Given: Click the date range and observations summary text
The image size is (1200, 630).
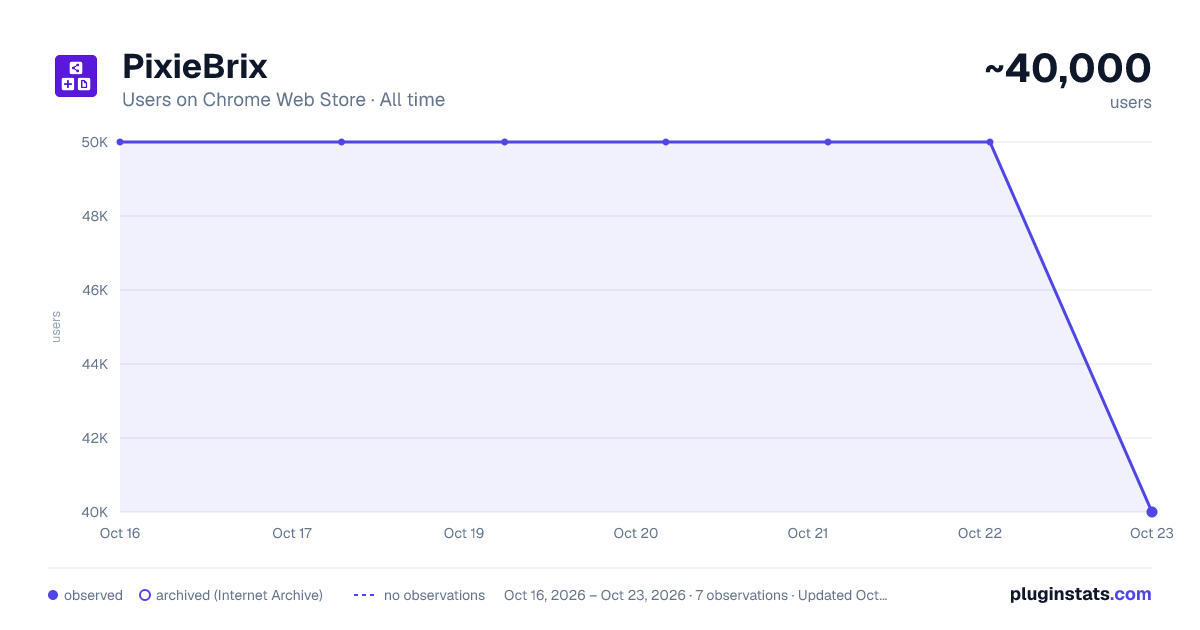Looking at the screenshot, I should click(x=695, y=595).
